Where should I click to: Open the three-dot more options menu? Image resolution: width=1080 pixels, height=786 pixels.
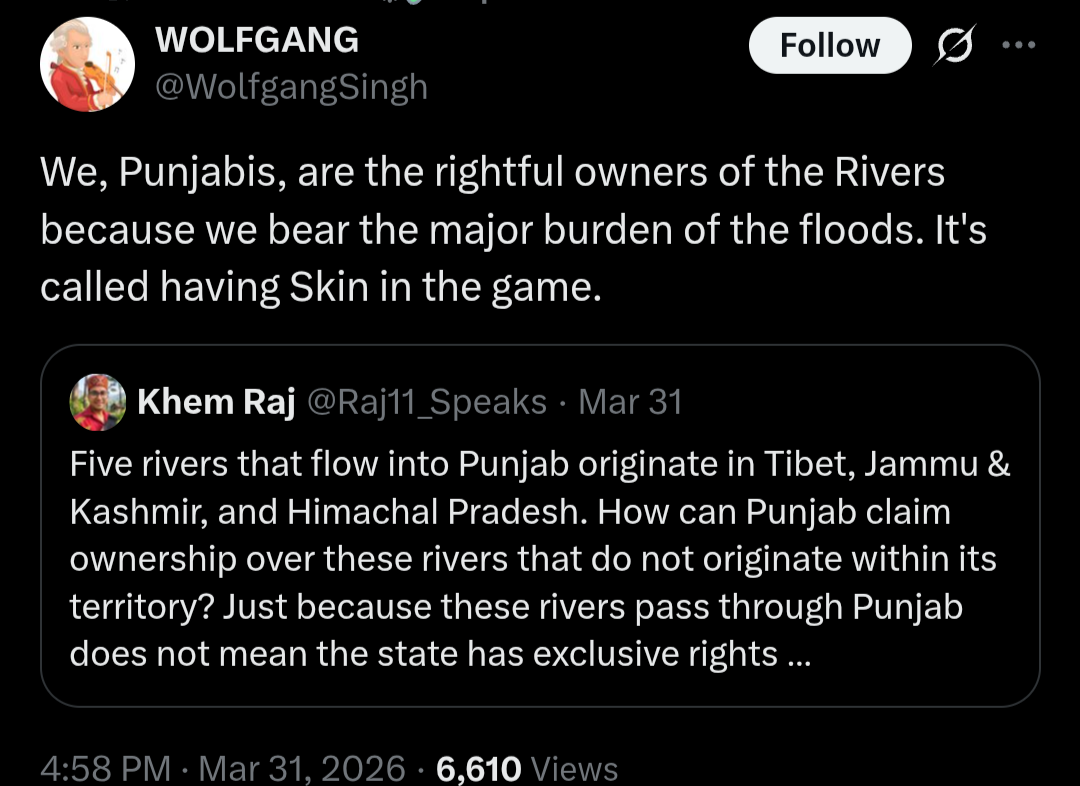1018,45
